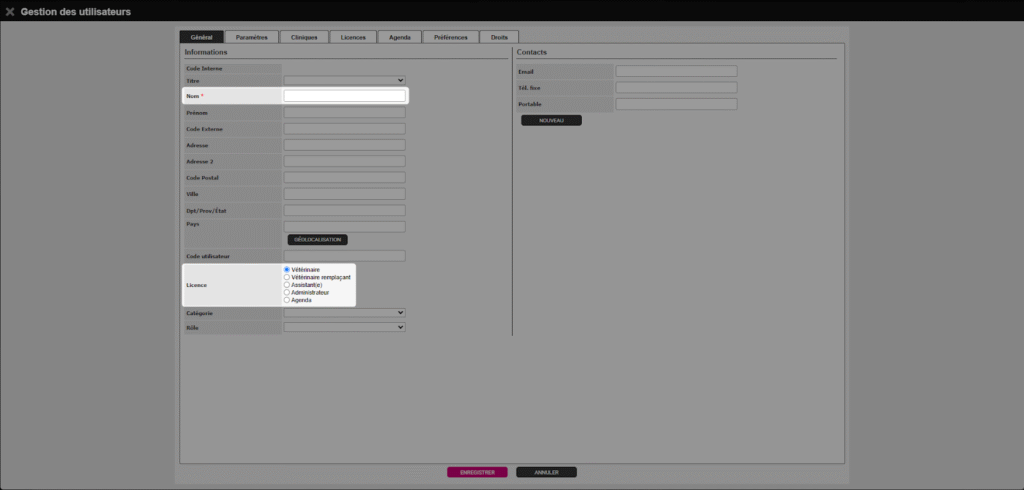Open the Rôle dropdown

pyautogui.click(x=344, y=327)
